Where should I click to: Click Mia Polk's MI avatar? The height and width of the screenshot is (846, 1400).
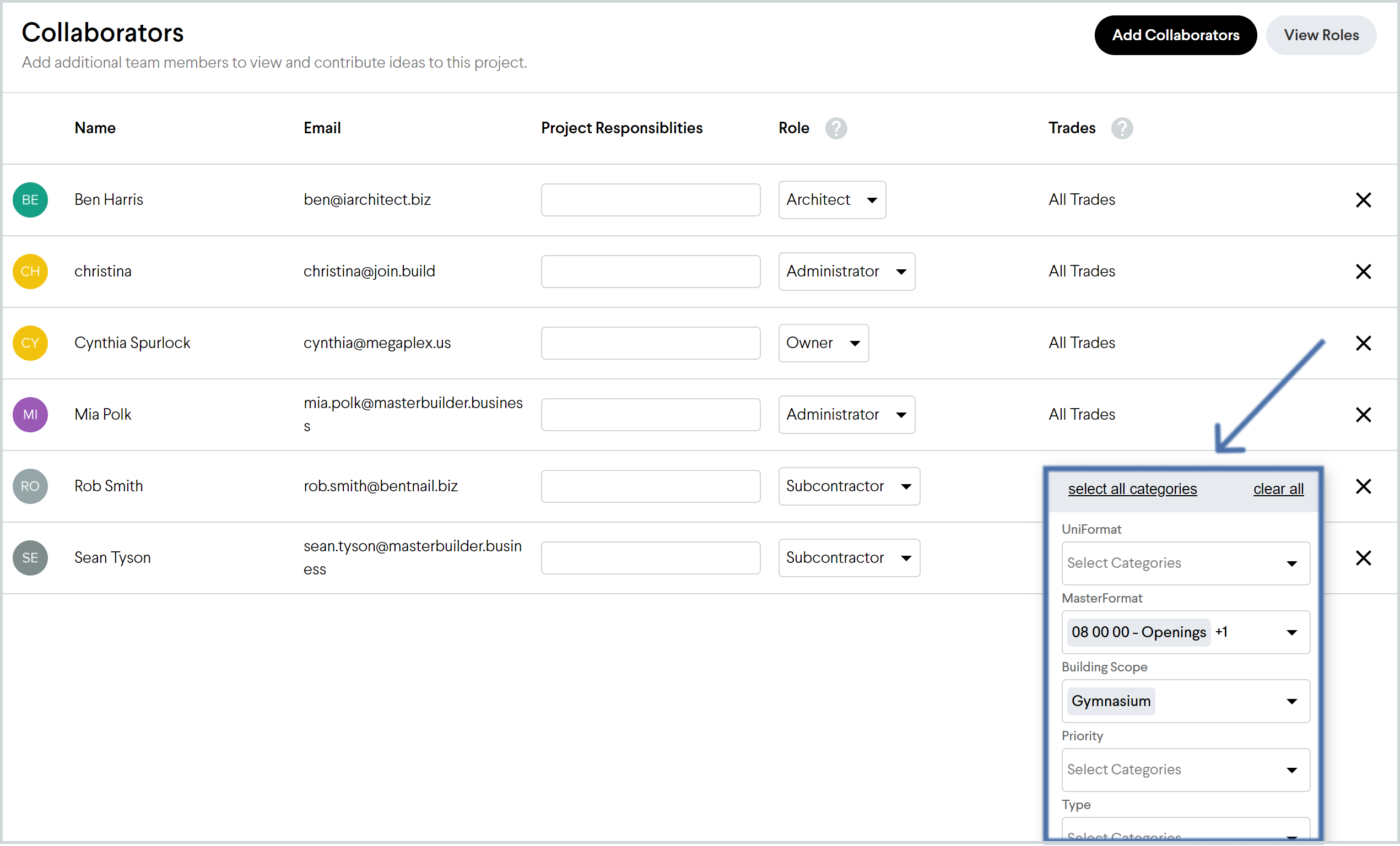(30, 415)
